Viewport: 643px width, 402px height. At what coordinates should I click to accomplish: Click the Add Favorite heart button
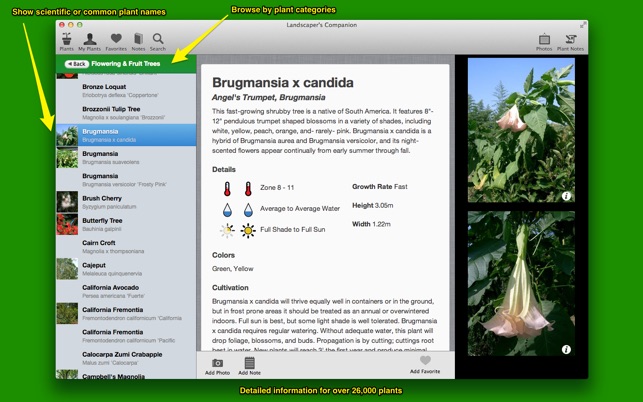pos(425,365)
